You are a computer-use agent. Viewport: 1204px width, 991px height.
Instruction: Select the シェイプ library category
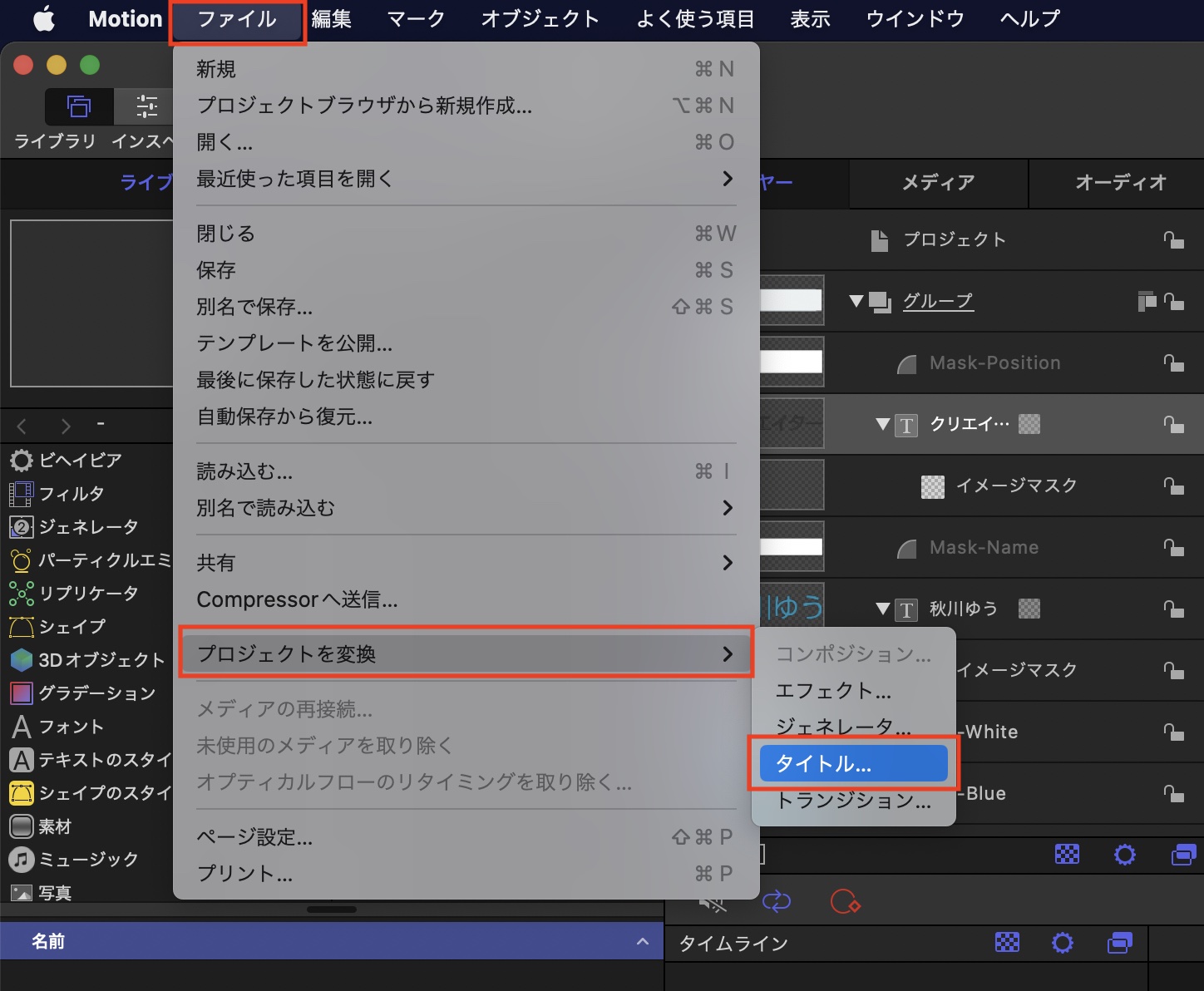[86, 627]
